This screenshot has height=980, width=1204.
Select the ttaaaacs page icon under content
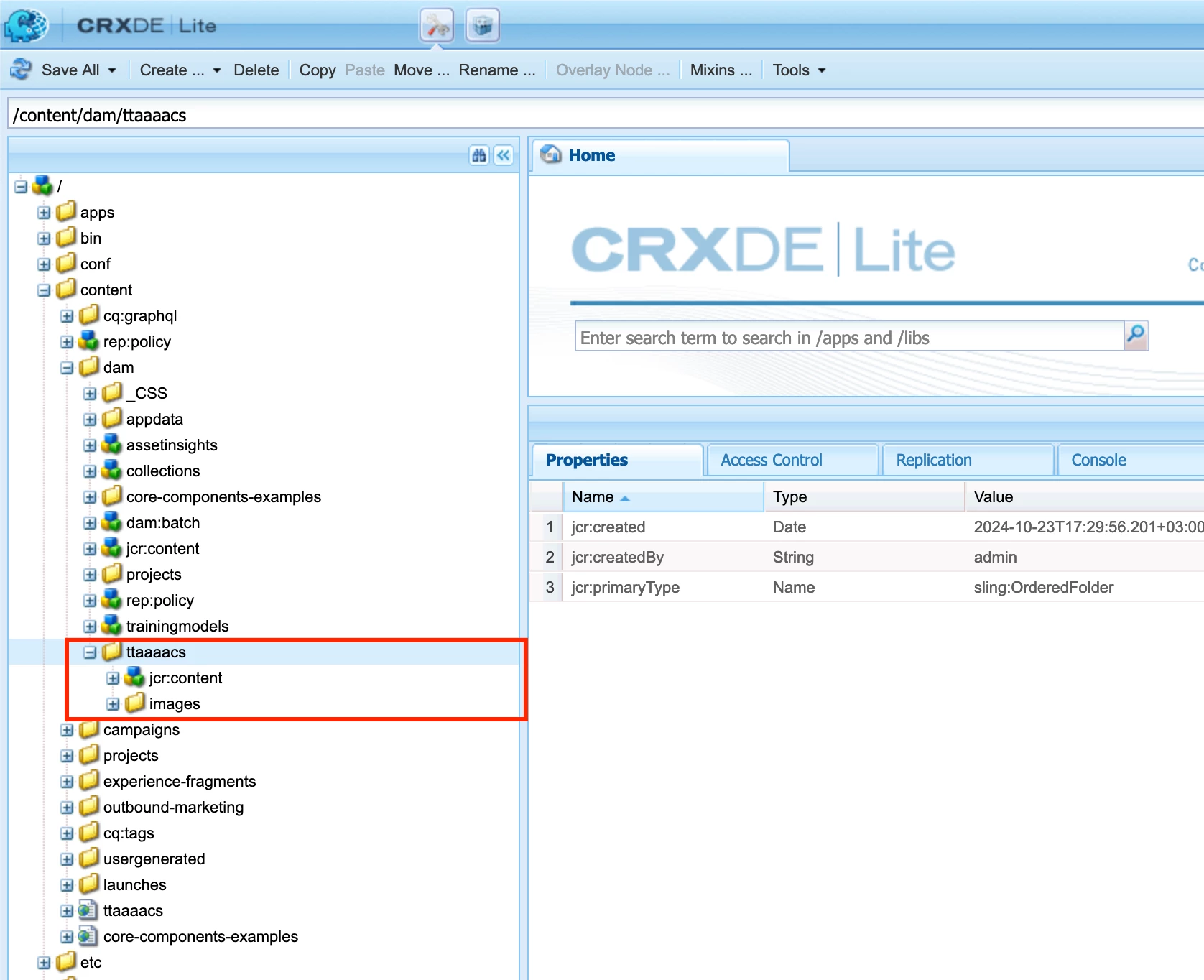tap(88, 910)
